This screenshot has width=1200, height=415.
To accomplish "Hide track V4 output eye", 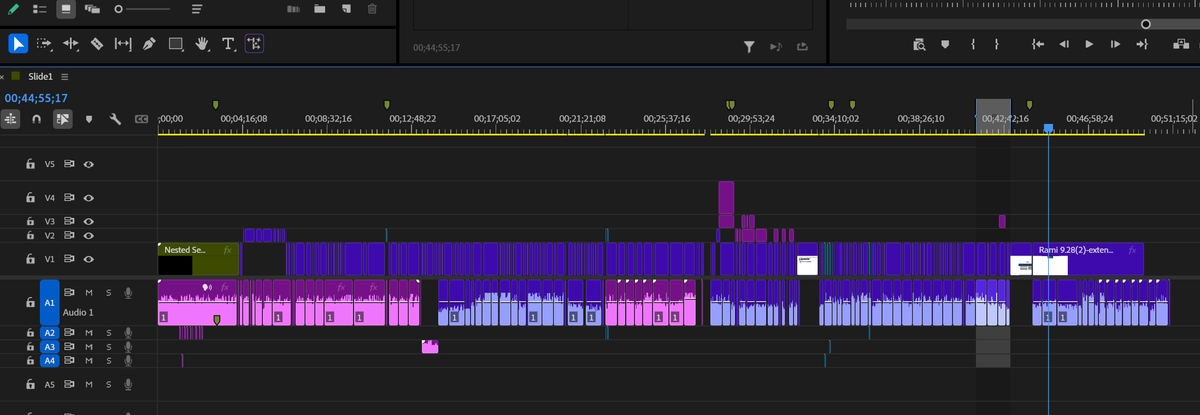I will tap(88, 198).
